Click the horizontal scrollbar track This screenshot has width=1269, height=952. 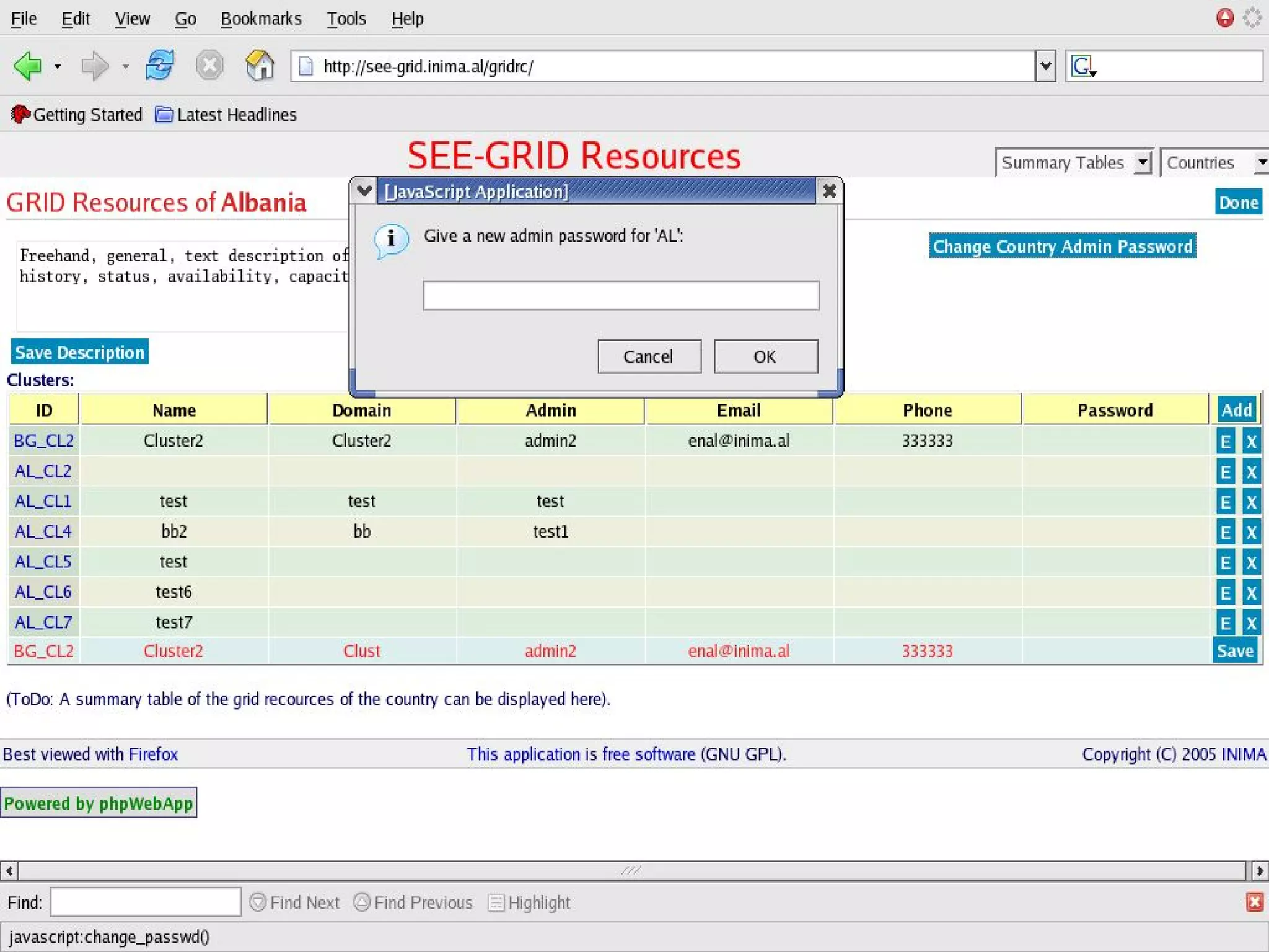[x=631, y=871]
